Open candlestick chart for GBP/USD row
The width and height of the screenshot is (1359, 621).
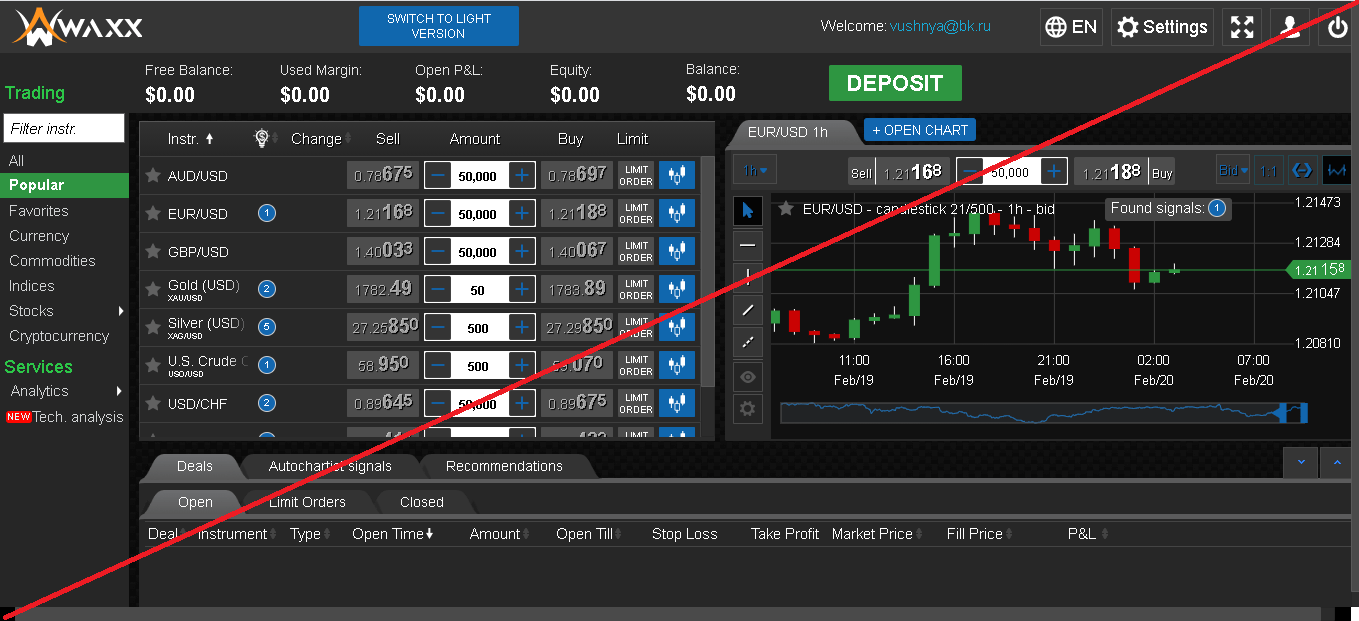pyautogui.click(x=677, y=251)
